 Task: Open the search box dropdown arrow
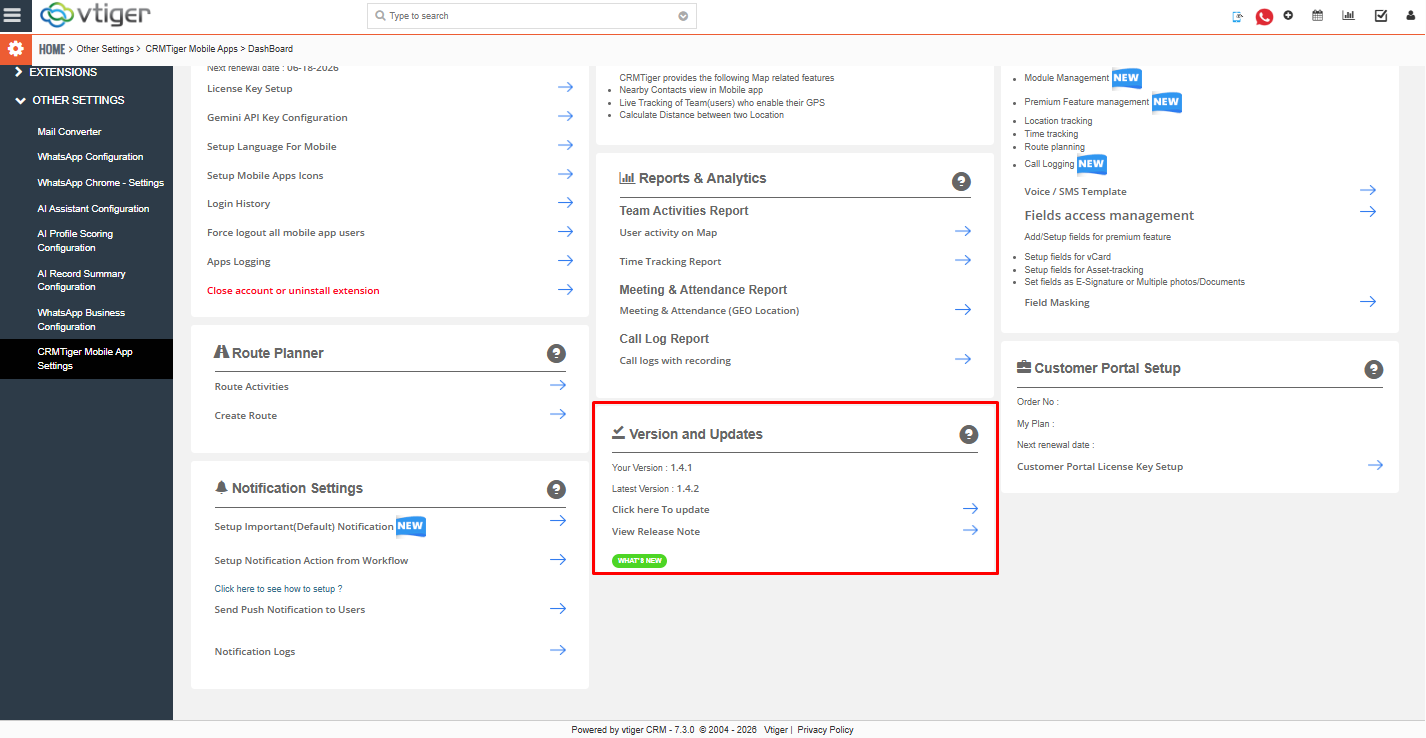(683, 16)
